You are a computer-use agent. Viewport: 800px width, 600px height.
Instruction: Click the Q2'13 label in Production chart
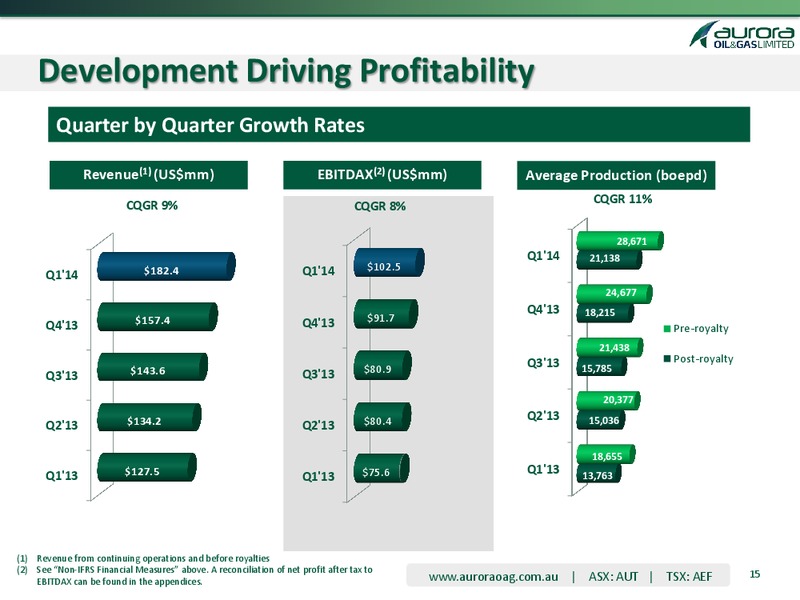[x=543, y=415]
